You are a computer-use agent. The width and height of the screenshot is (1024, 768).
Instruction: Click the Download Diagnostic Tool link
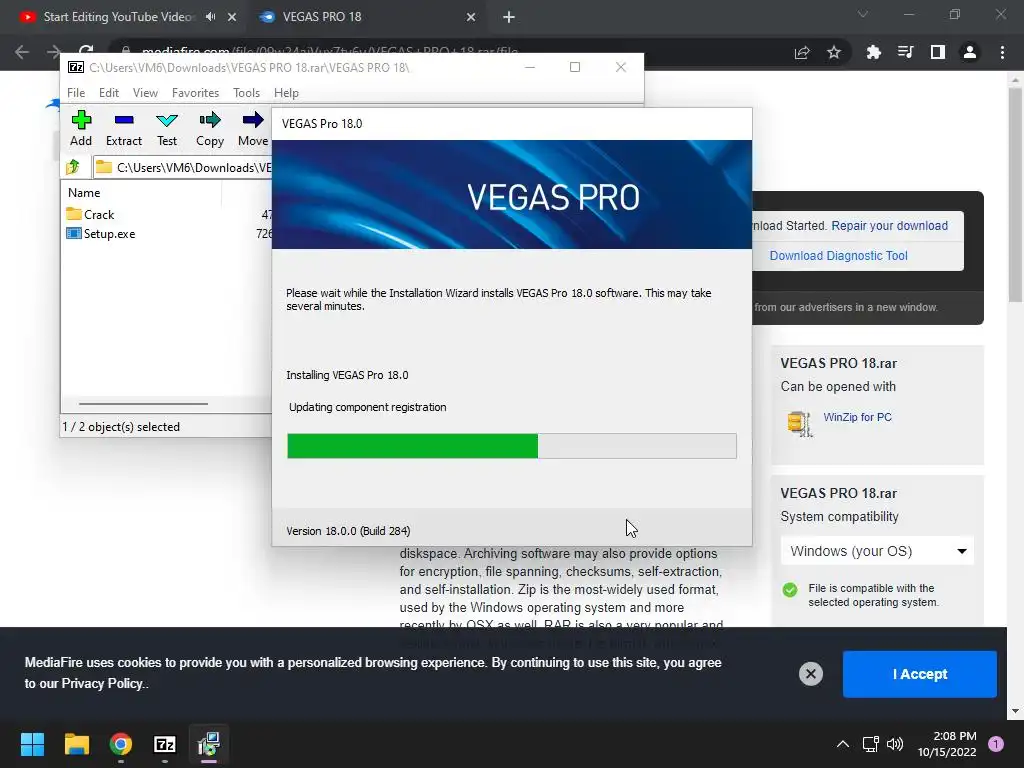839,255
